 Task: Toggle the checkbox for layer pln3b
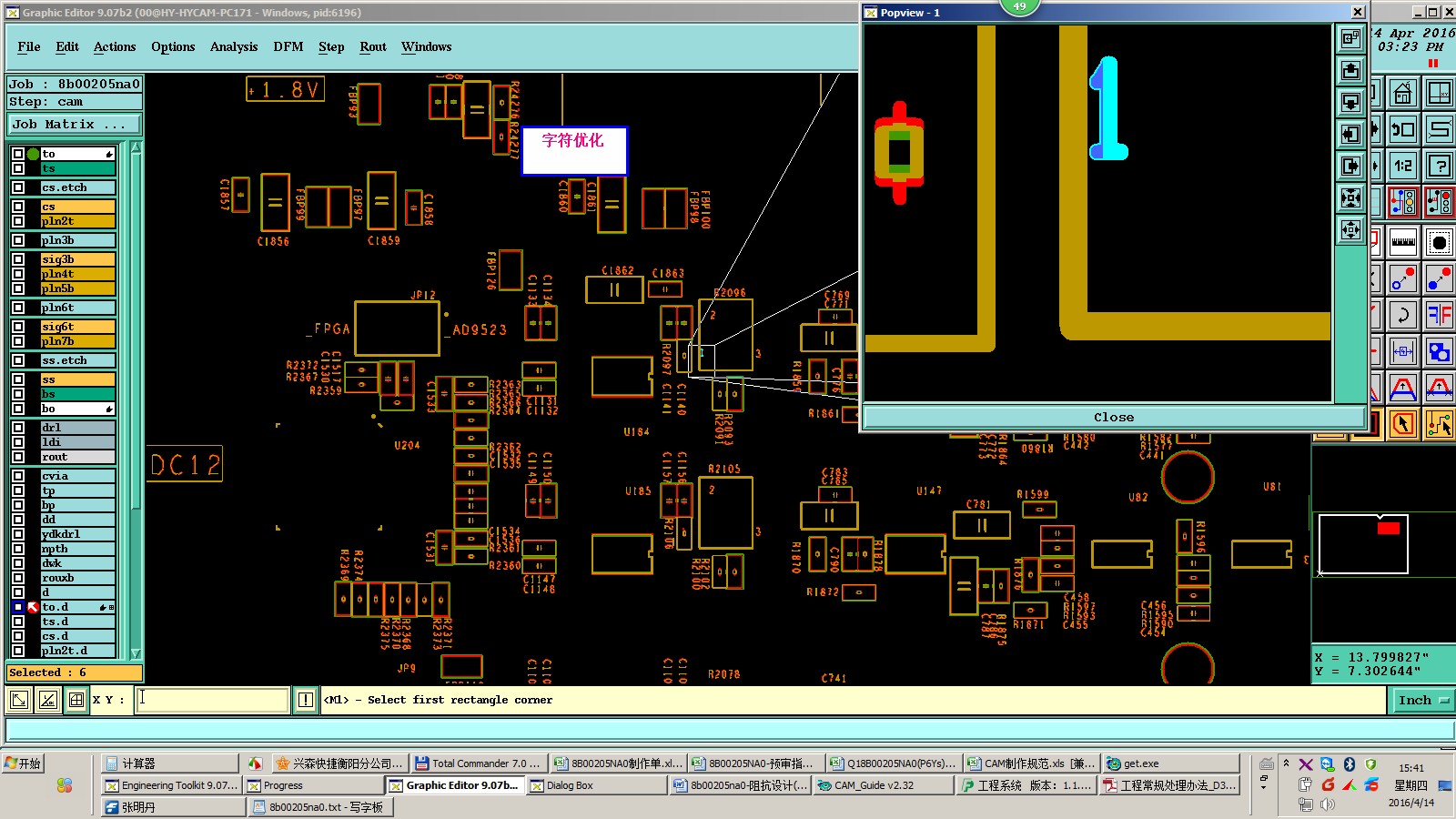18,240
